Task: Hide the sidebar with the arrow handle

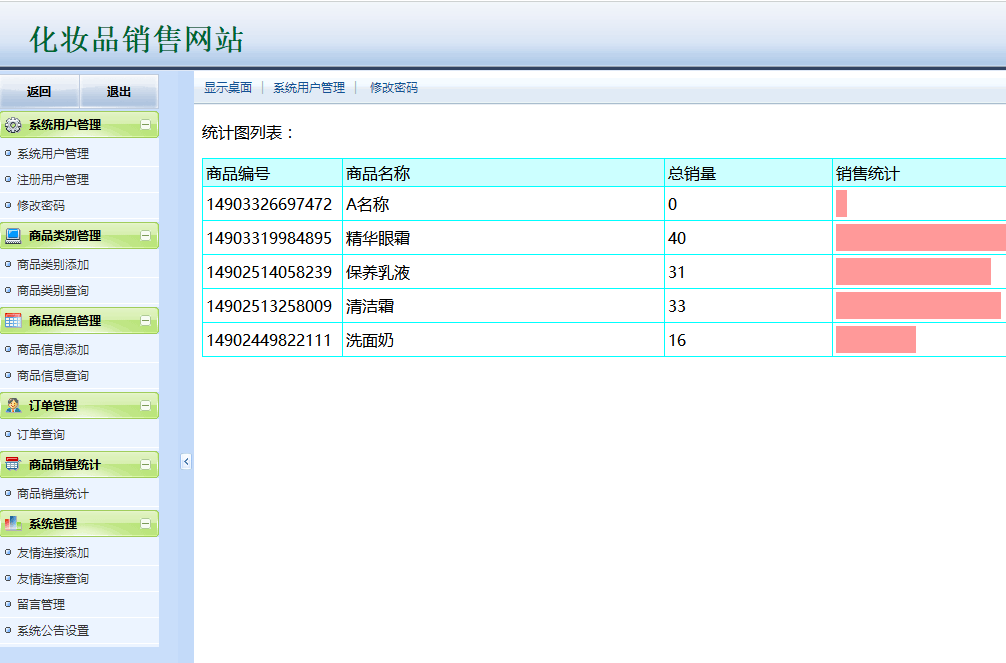Action: (186, 461)
